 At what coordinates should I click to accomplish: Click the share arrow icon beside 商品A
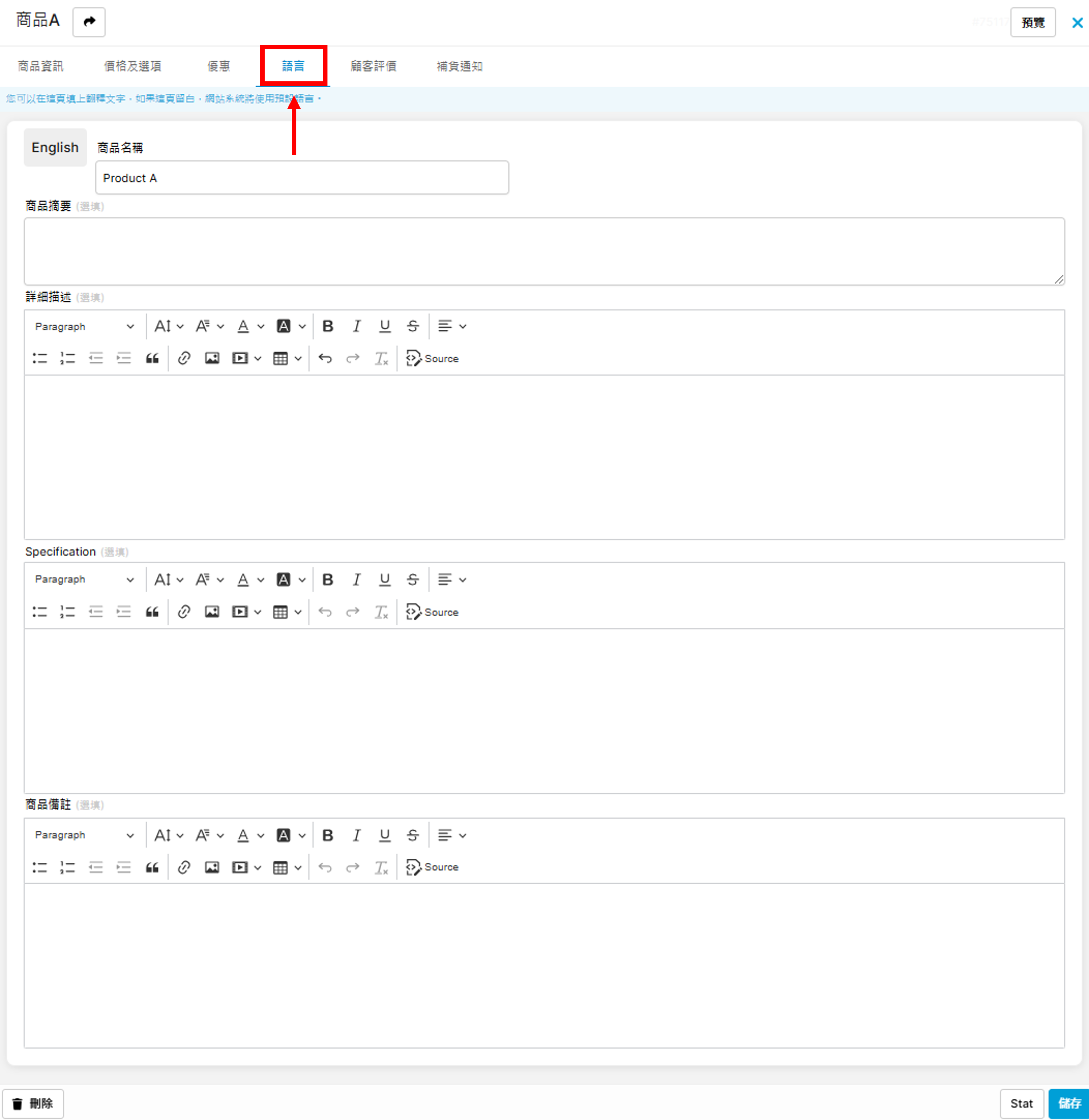click(89, 22)
